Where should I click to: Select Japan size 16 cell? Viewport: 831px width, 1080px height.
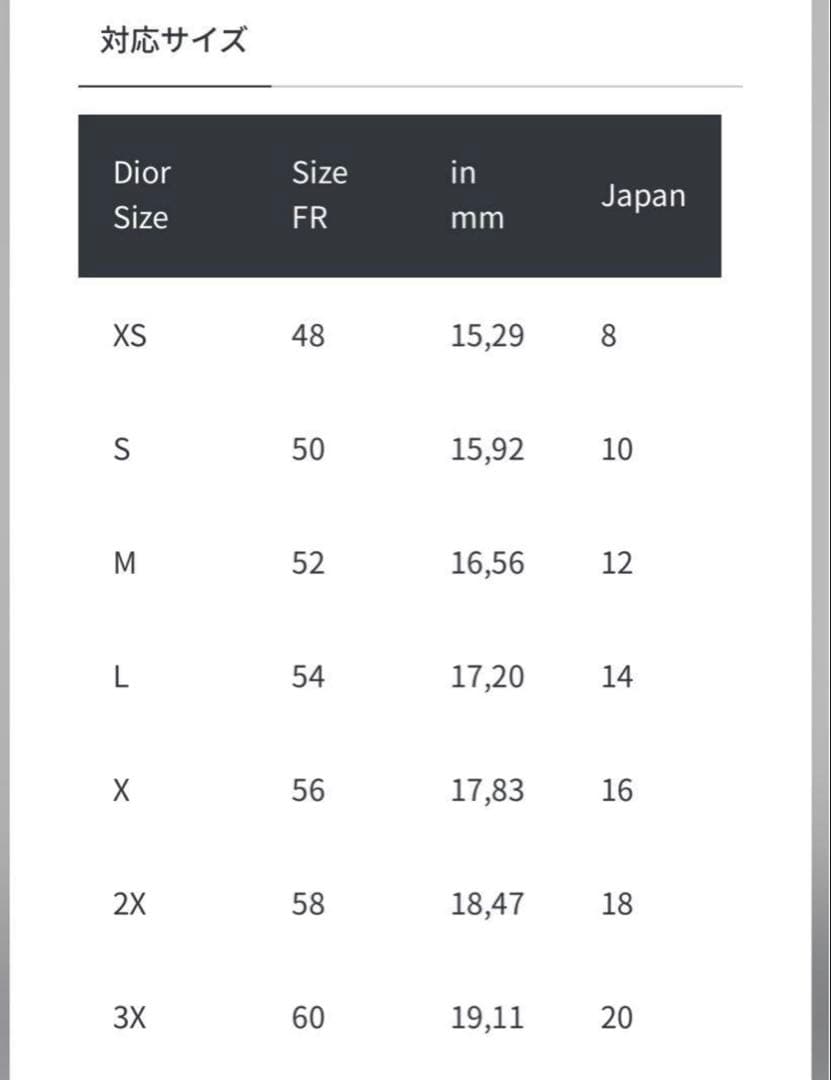(x=617, y=791)
